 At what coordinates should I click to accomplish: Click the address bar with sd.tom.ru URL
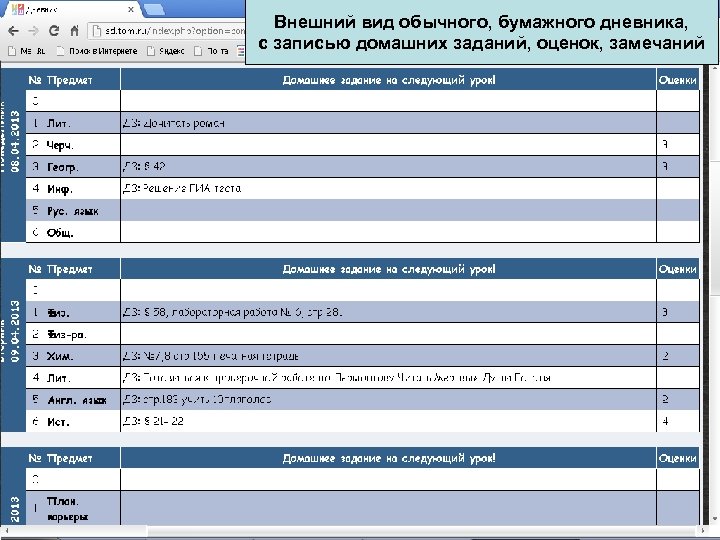click(168, 31)
